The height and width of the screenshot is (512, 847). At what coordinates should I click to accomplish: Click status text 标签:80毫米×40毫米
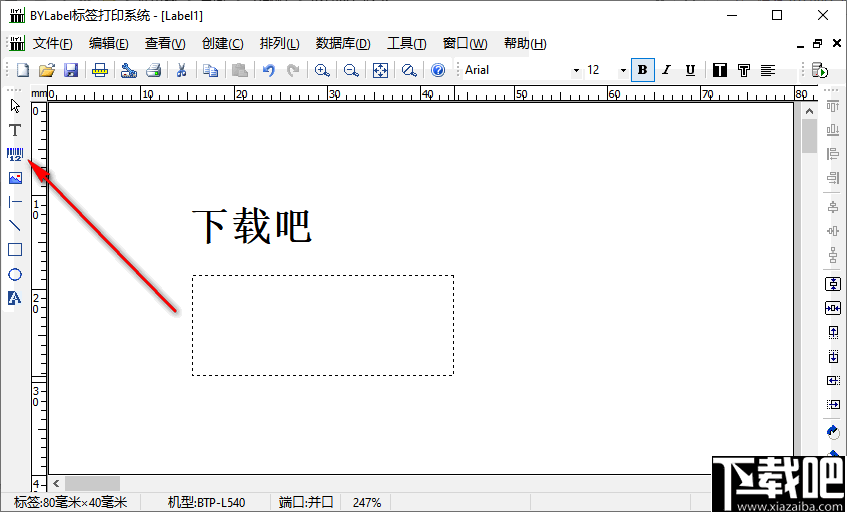(x=70, y=503)
